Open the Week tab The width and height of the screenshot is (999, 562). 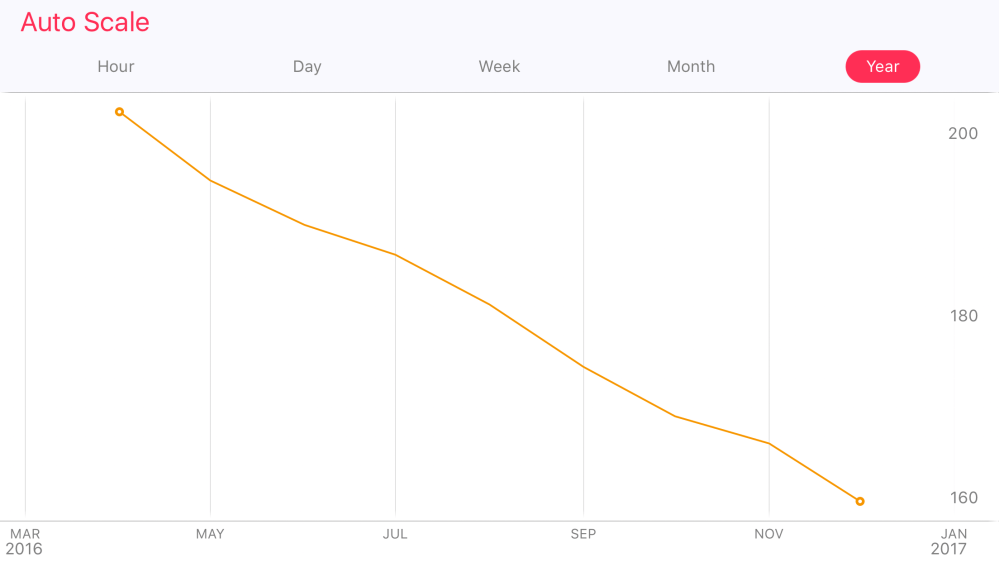click(x=499, y=67)
